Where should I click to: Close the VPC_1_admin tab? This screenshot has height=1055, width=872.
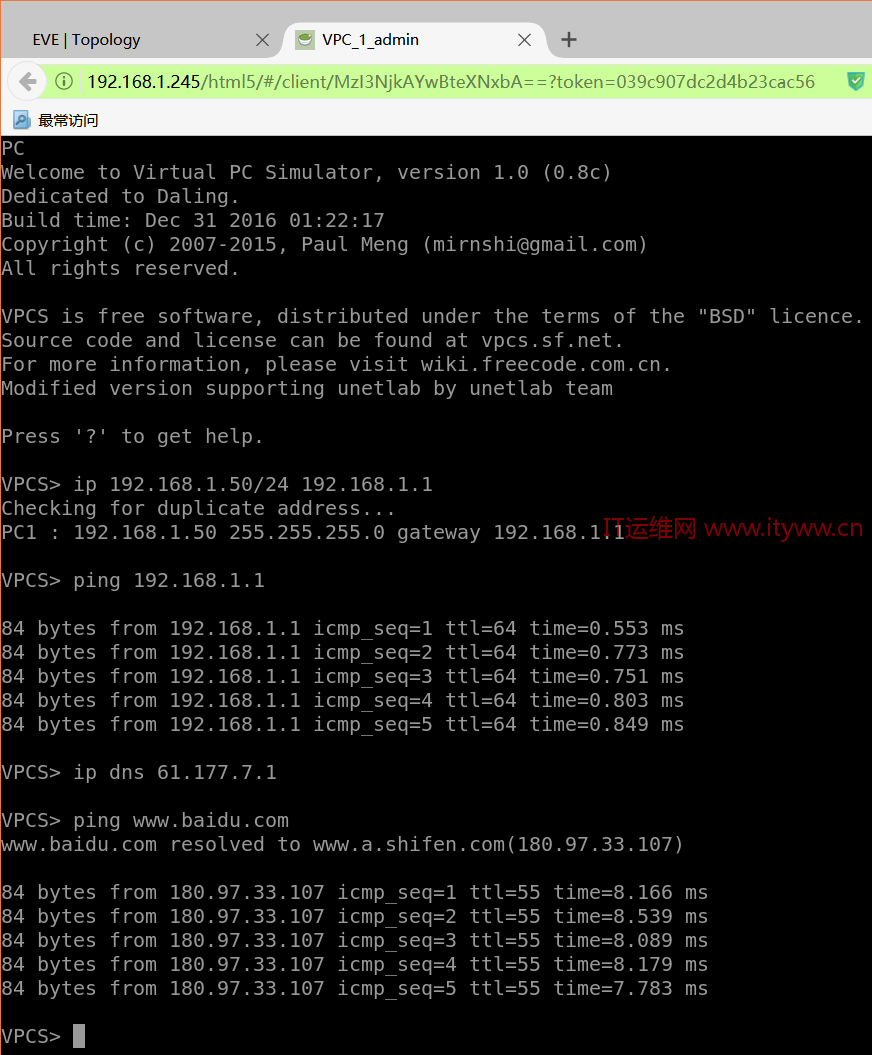click(524, 40)
